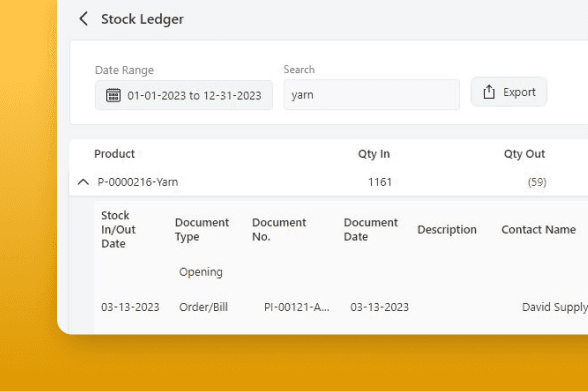Image resolution: width=588 pixels, height=392 pixels.
Task: Click the share icon on the Export button
Action: coord(489,92)
